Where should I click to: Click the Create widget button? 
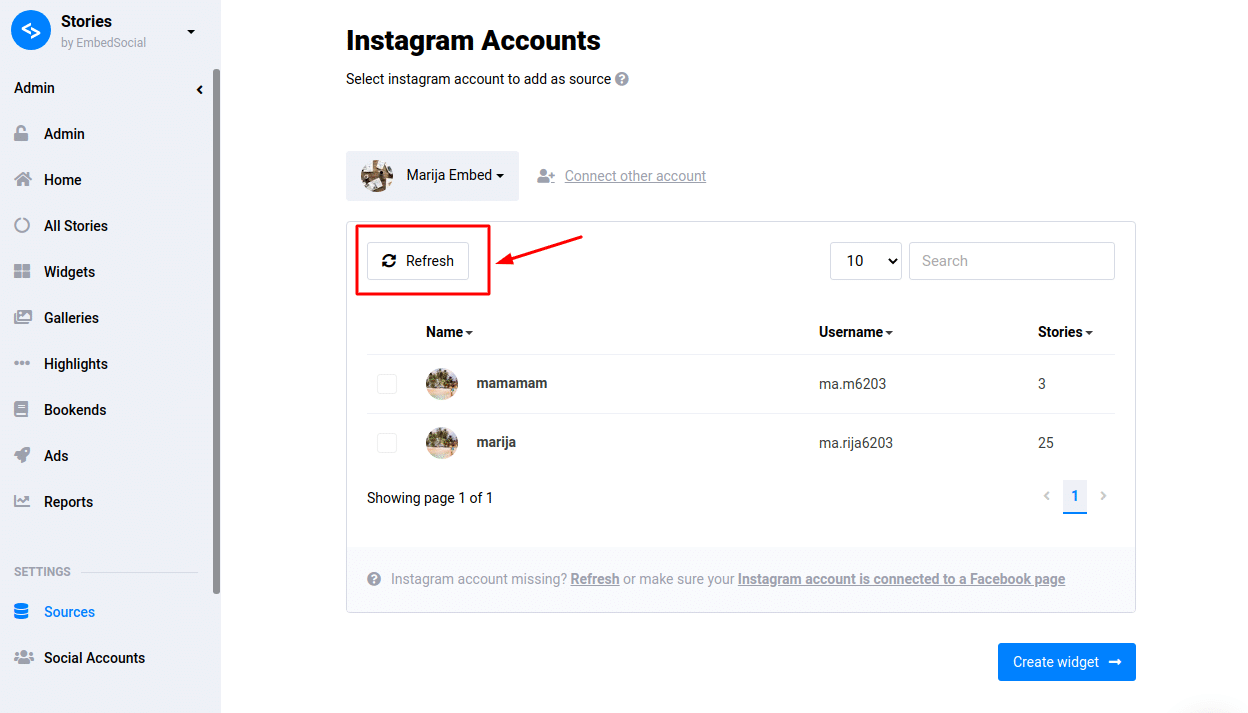coord(1067,662)
